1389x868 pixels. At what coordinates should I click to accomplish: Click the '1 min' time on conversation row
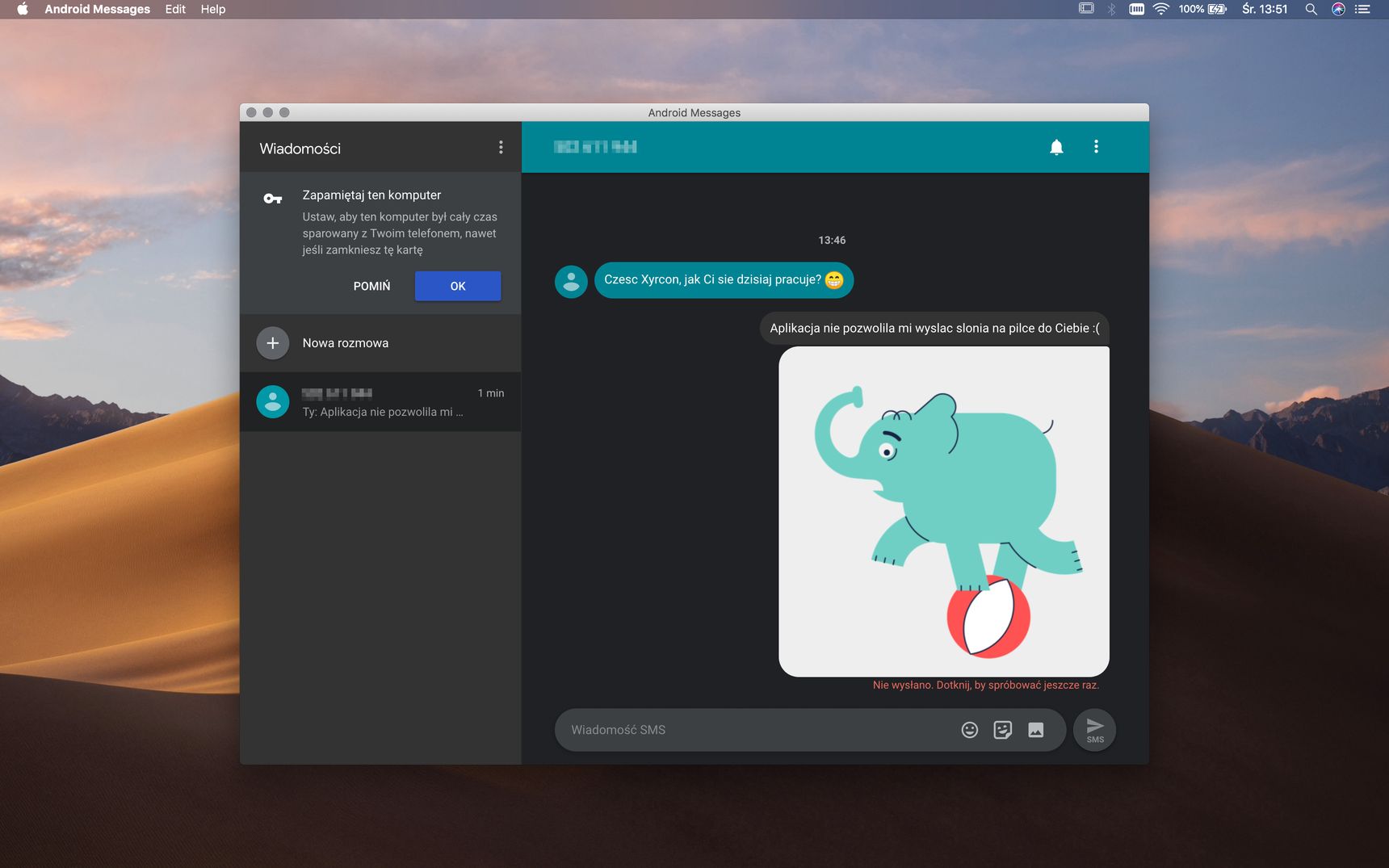coord(491,393)
